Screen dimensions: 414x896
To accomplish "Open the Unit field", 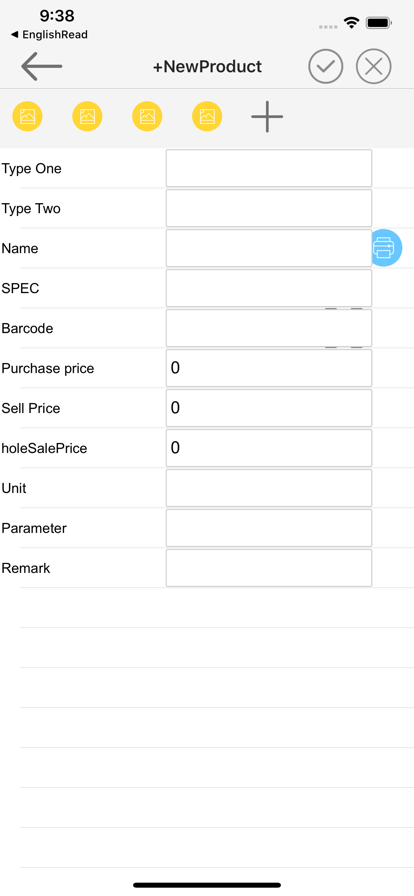I will pyautogui.click(x=269, y=488).
